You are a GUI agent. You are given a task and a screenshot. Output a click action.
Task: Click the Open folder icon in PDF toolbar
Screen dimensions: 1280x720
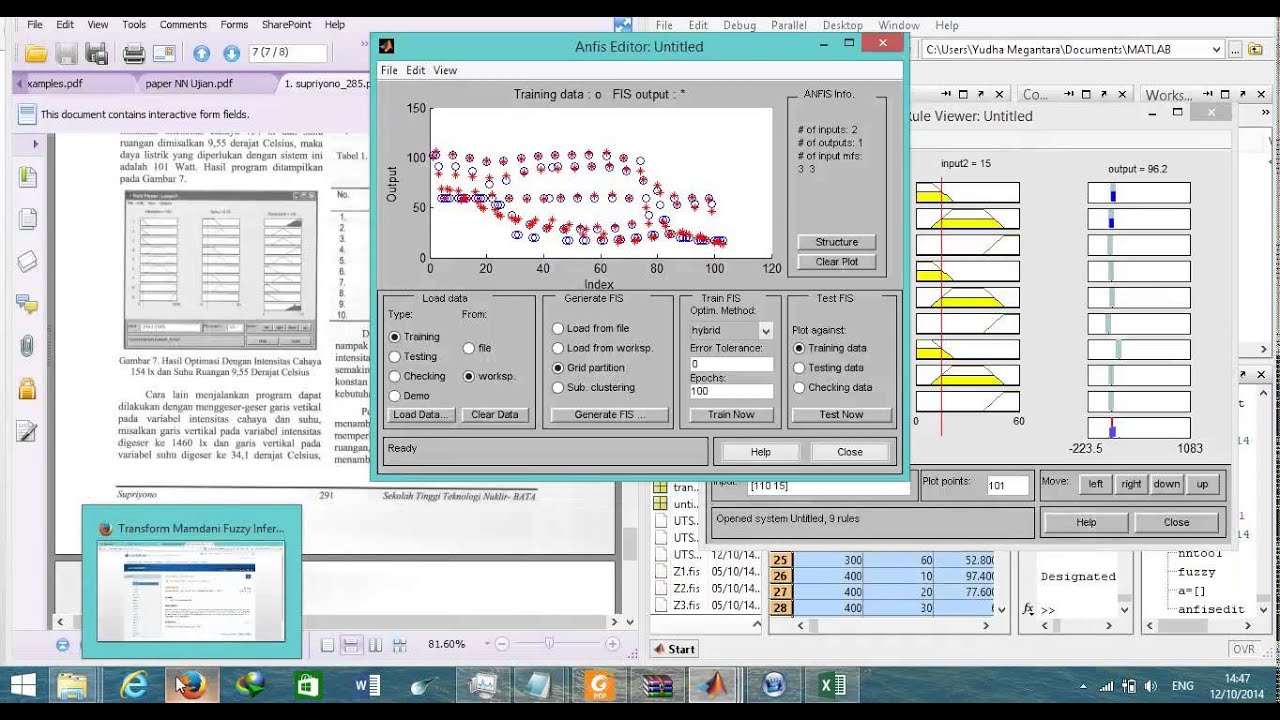[x=36, y=53]
